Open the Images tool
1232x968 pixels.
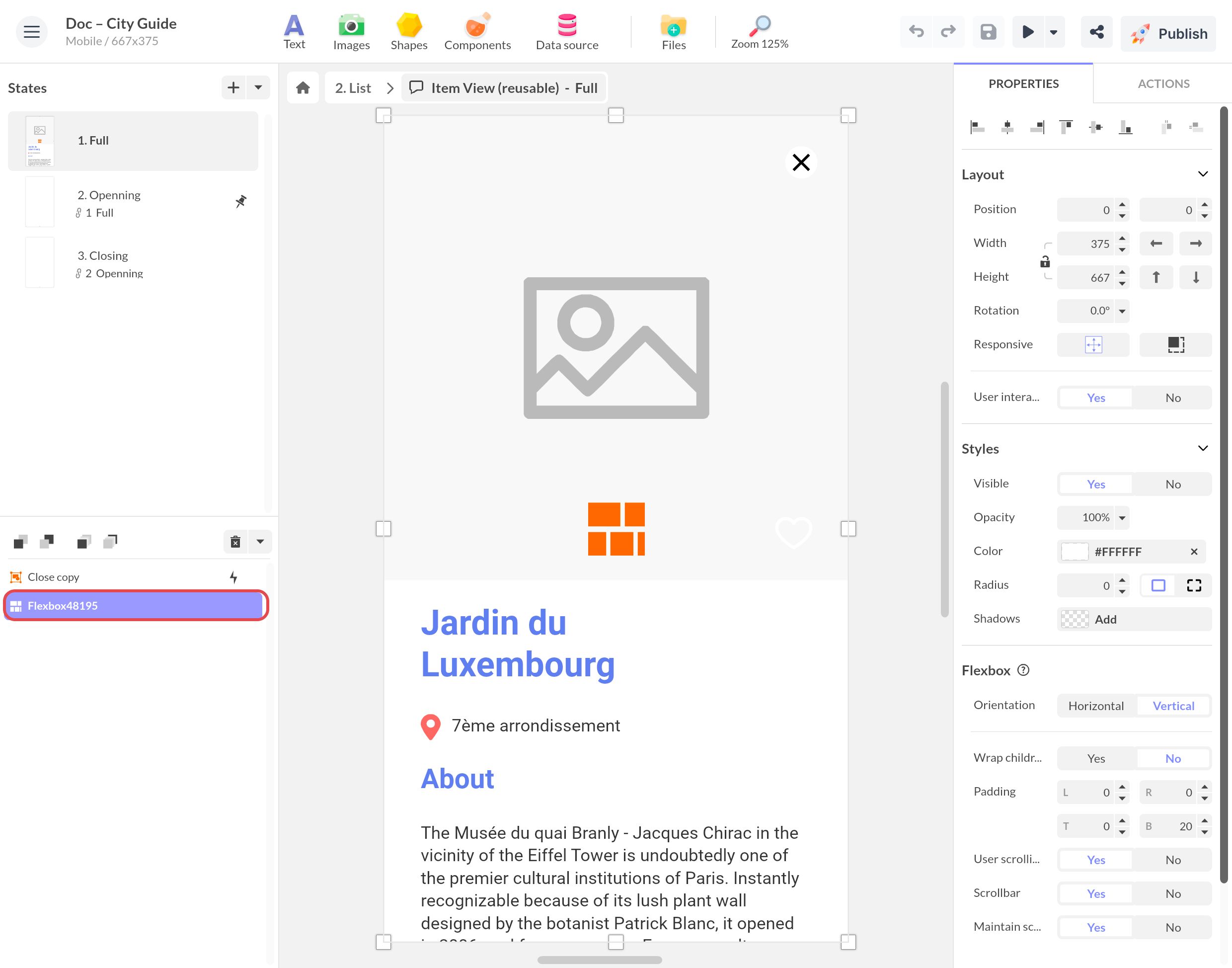point(351,32)
